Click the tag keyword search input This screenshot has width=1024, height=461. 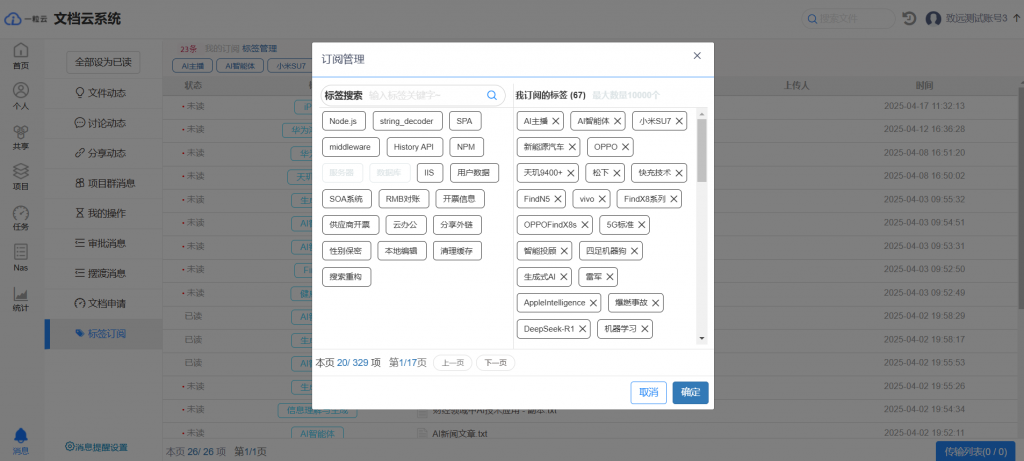tap(425, 95)
